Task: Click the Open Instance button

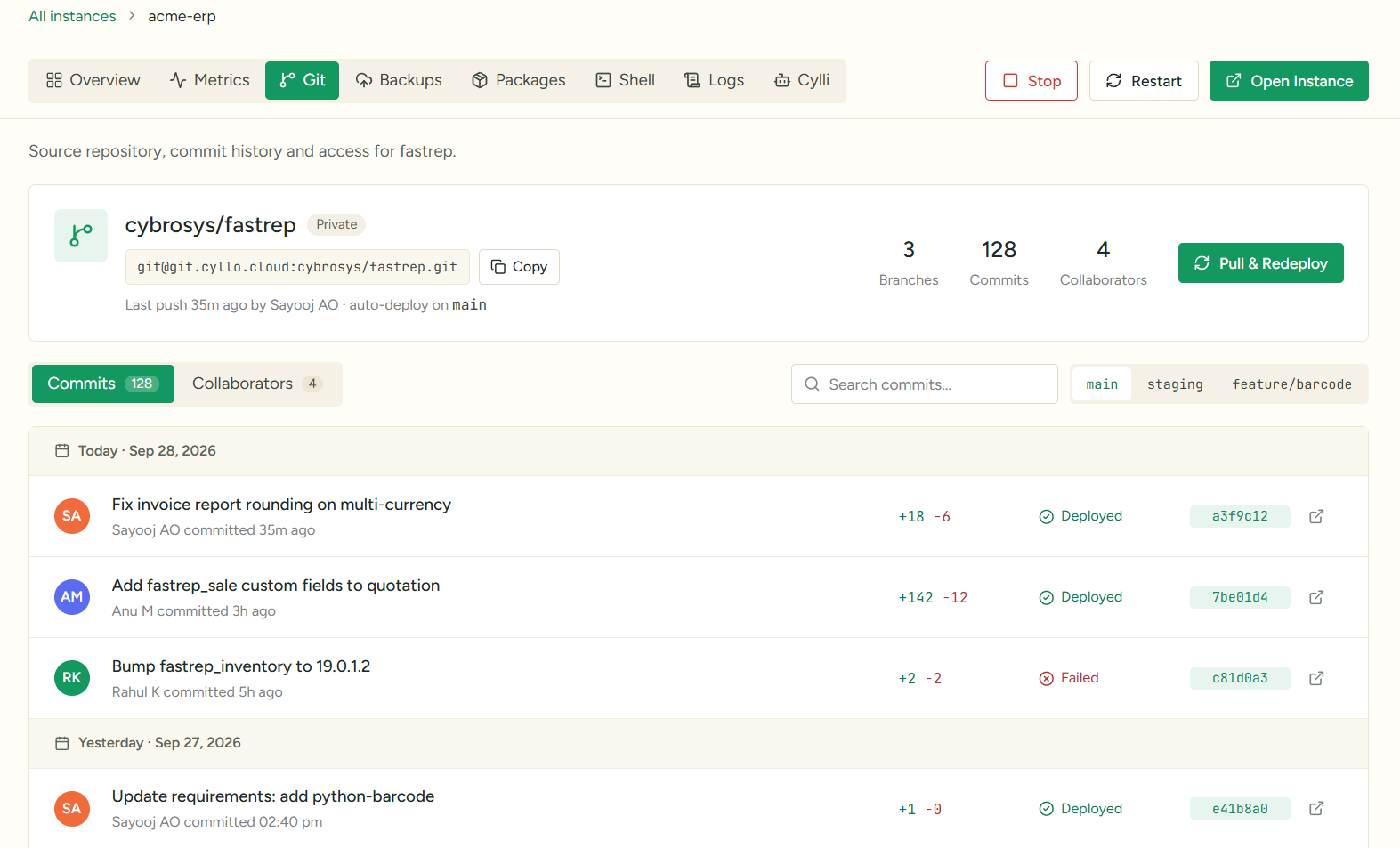Action: point(1289,81)
